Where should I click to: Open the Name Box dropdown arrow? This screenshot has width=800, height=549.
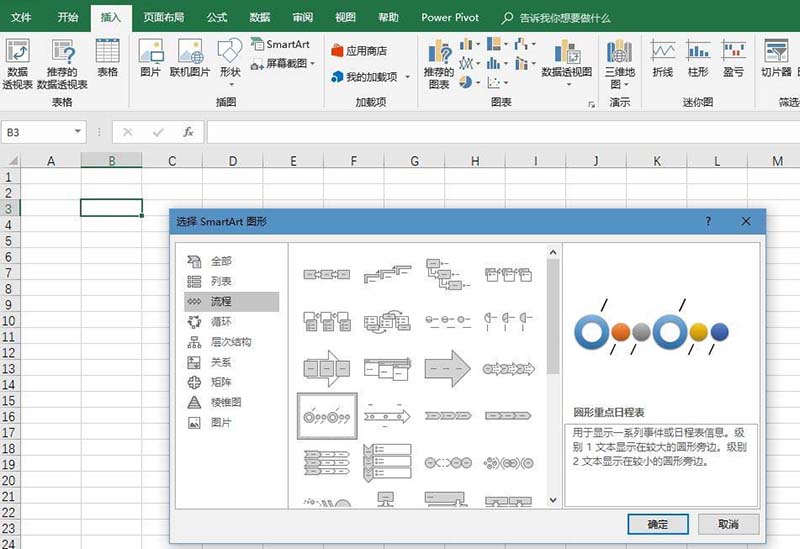(x=78, y=132)
